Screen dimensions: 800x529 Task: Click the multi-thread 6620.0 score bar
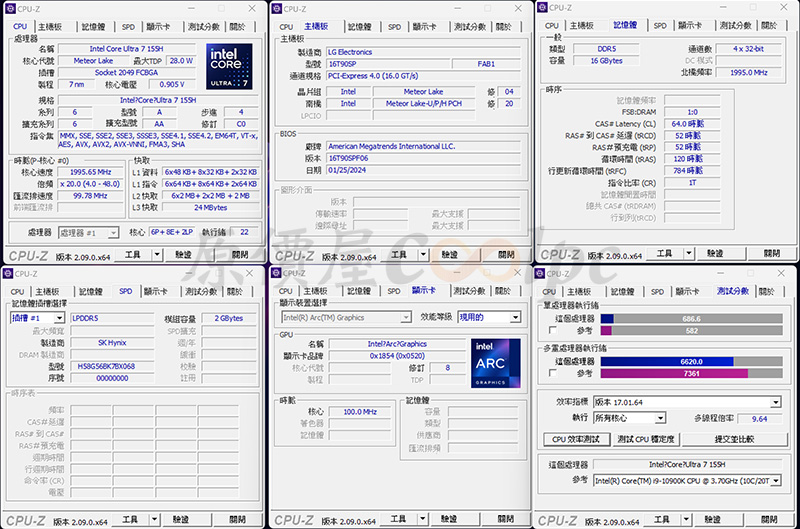click(x=691, y=361)
